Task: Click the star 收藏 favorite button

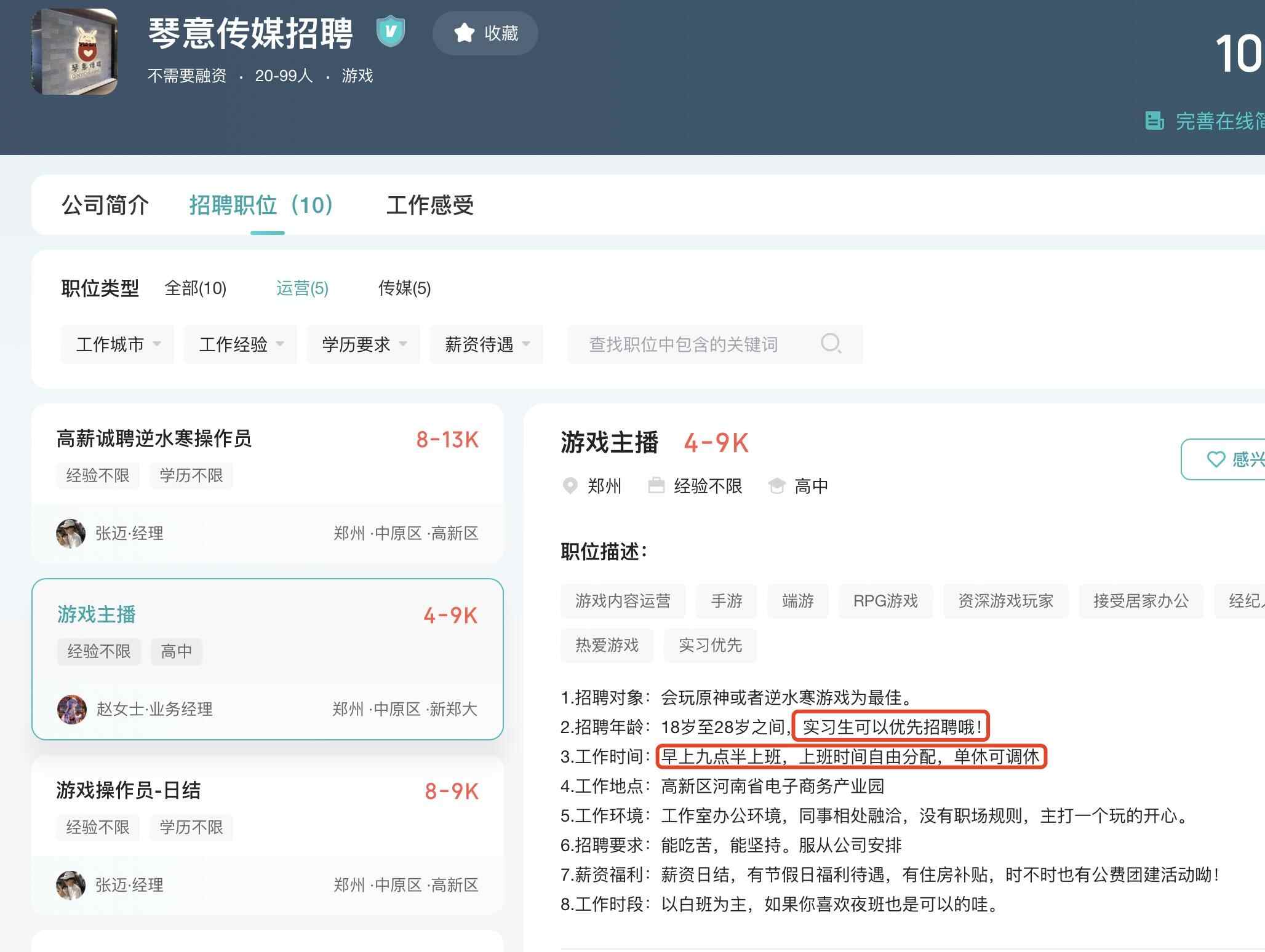Action: click(x=485, y=33)
